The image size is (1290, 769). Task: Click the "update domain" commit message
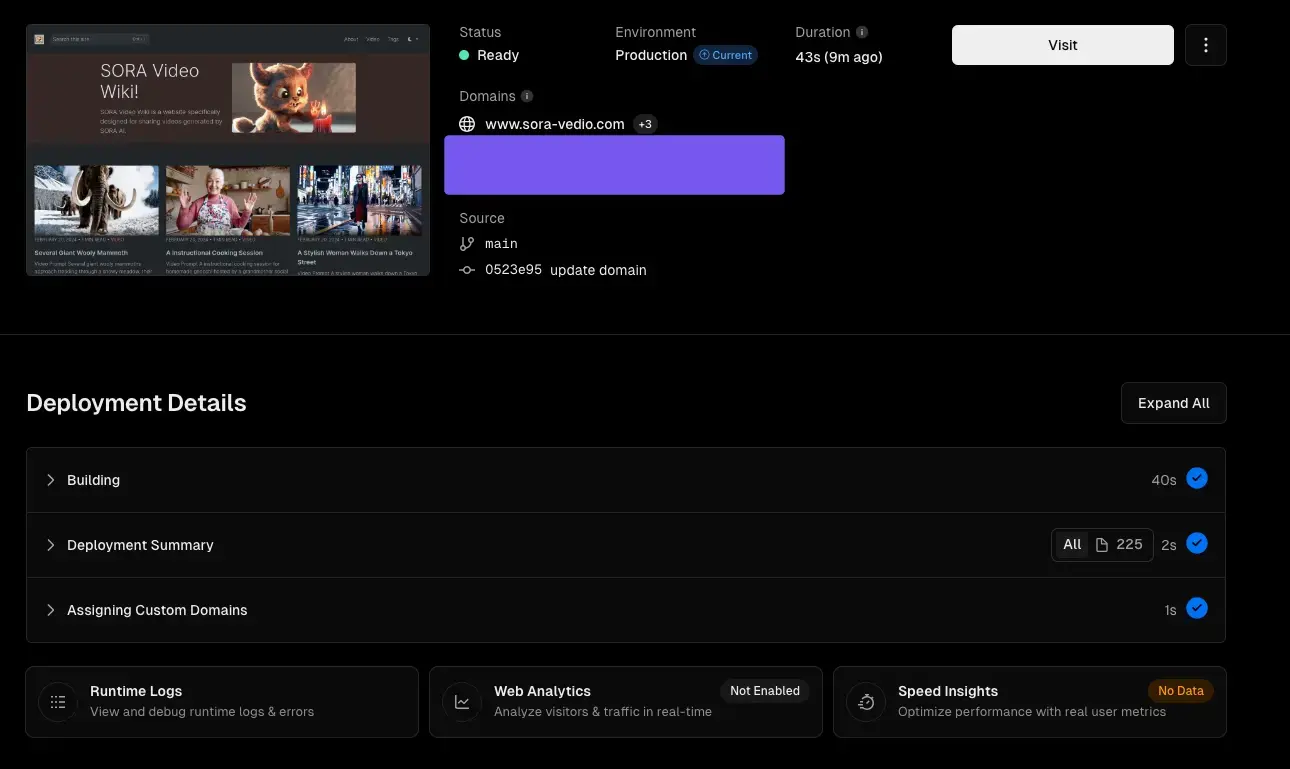click(x=598, y=270)
